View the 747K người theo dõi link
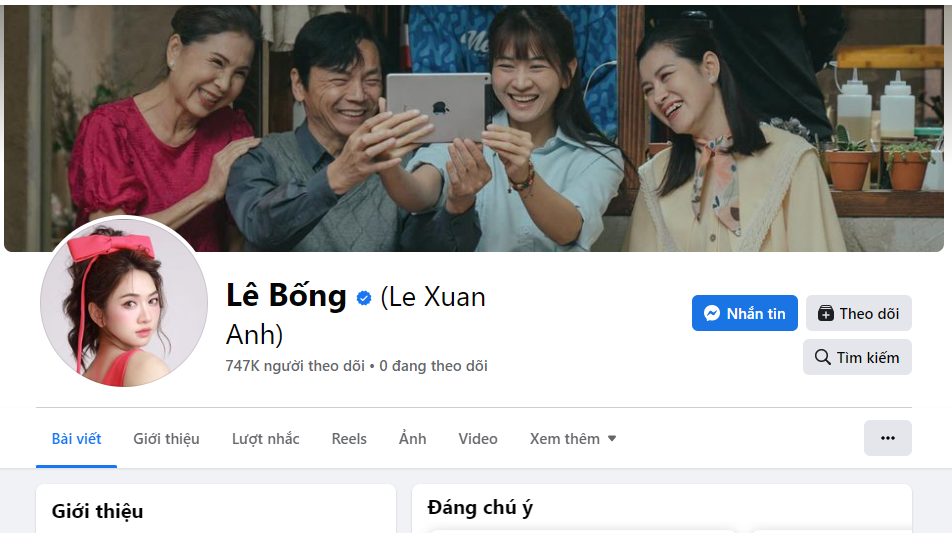 295,366
